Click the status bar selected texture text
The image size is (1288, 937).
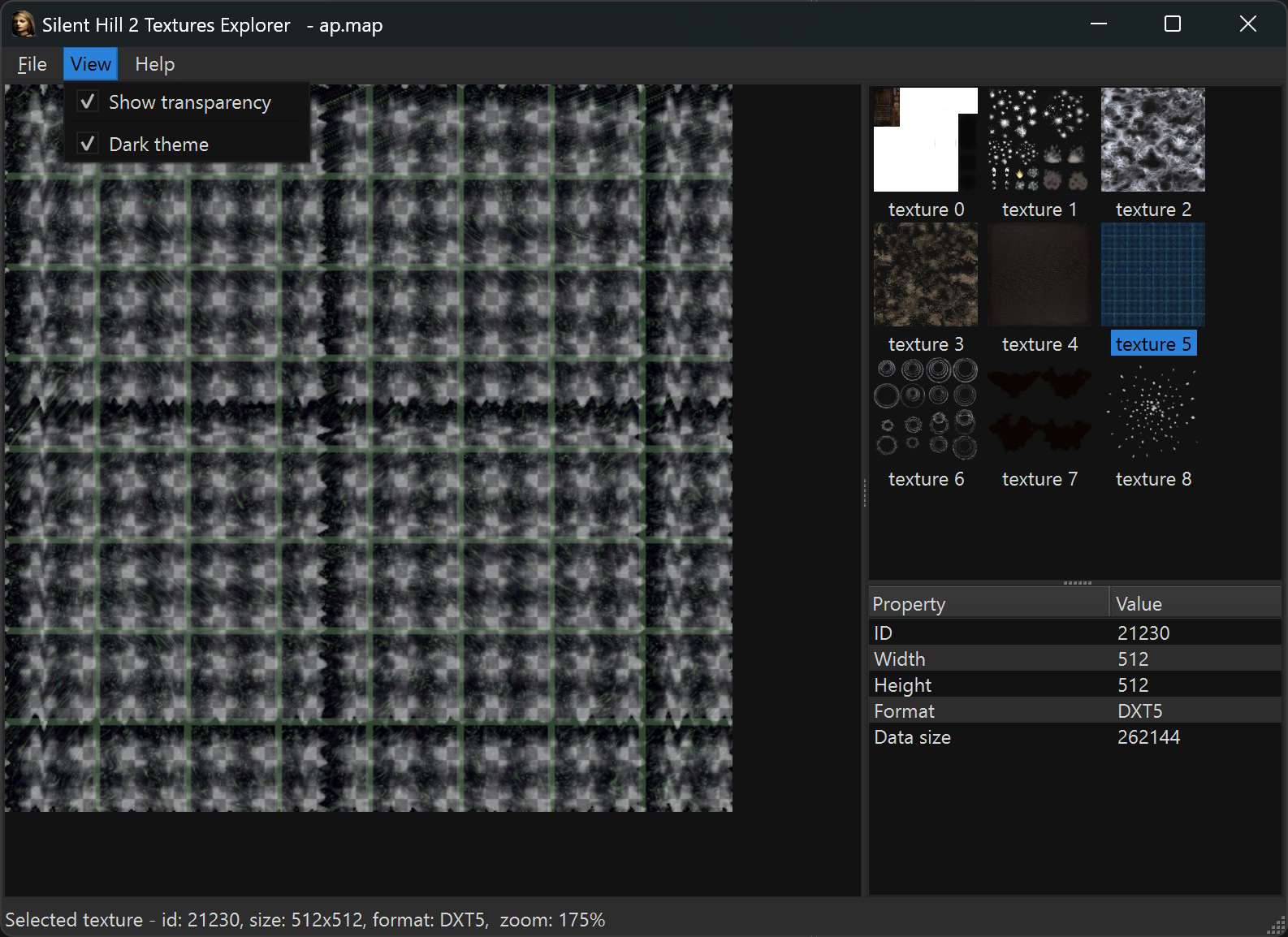click(305, 920)
